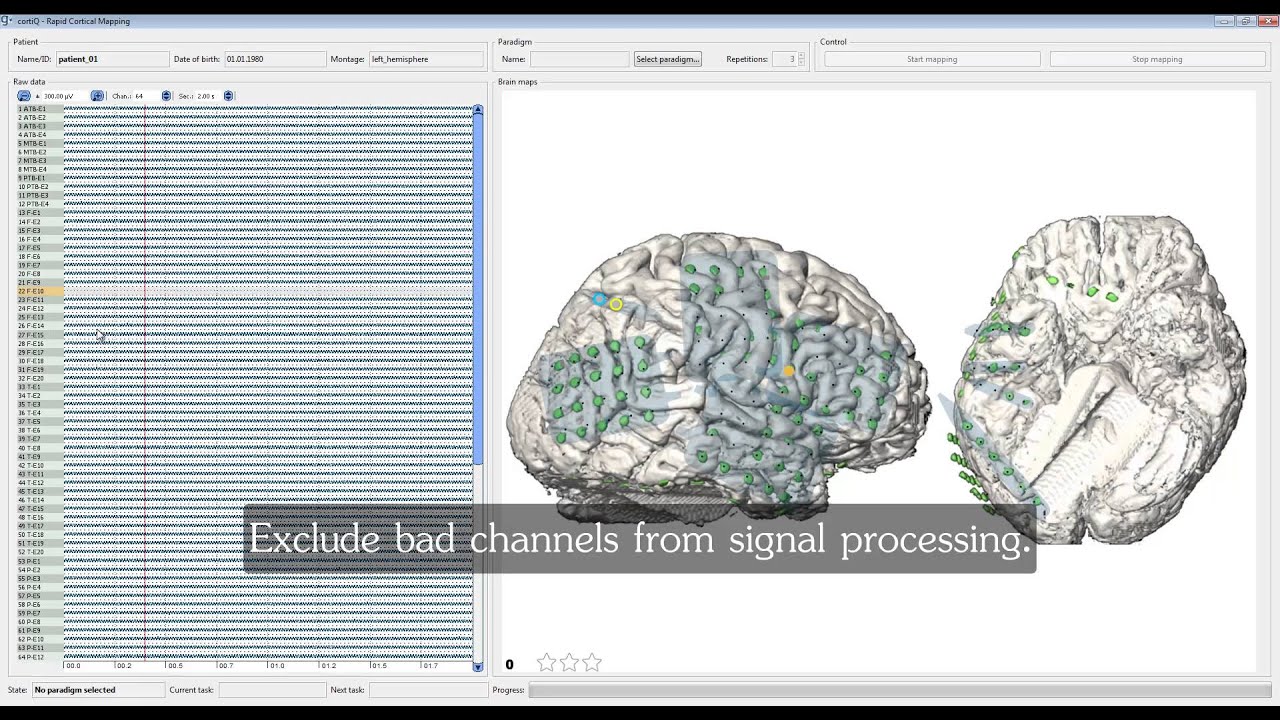
Task: Click the Montage field showing left_hemisphere
Action: tap(426, 59)
